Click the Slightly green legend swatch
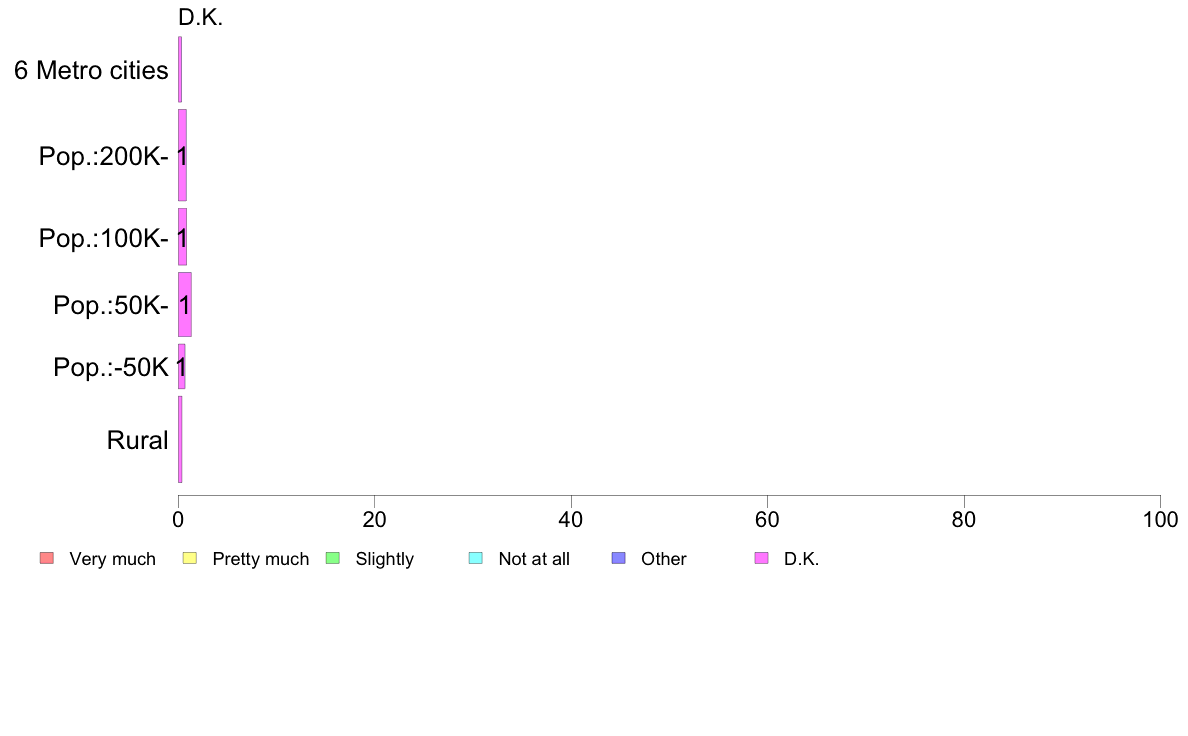 333,559
